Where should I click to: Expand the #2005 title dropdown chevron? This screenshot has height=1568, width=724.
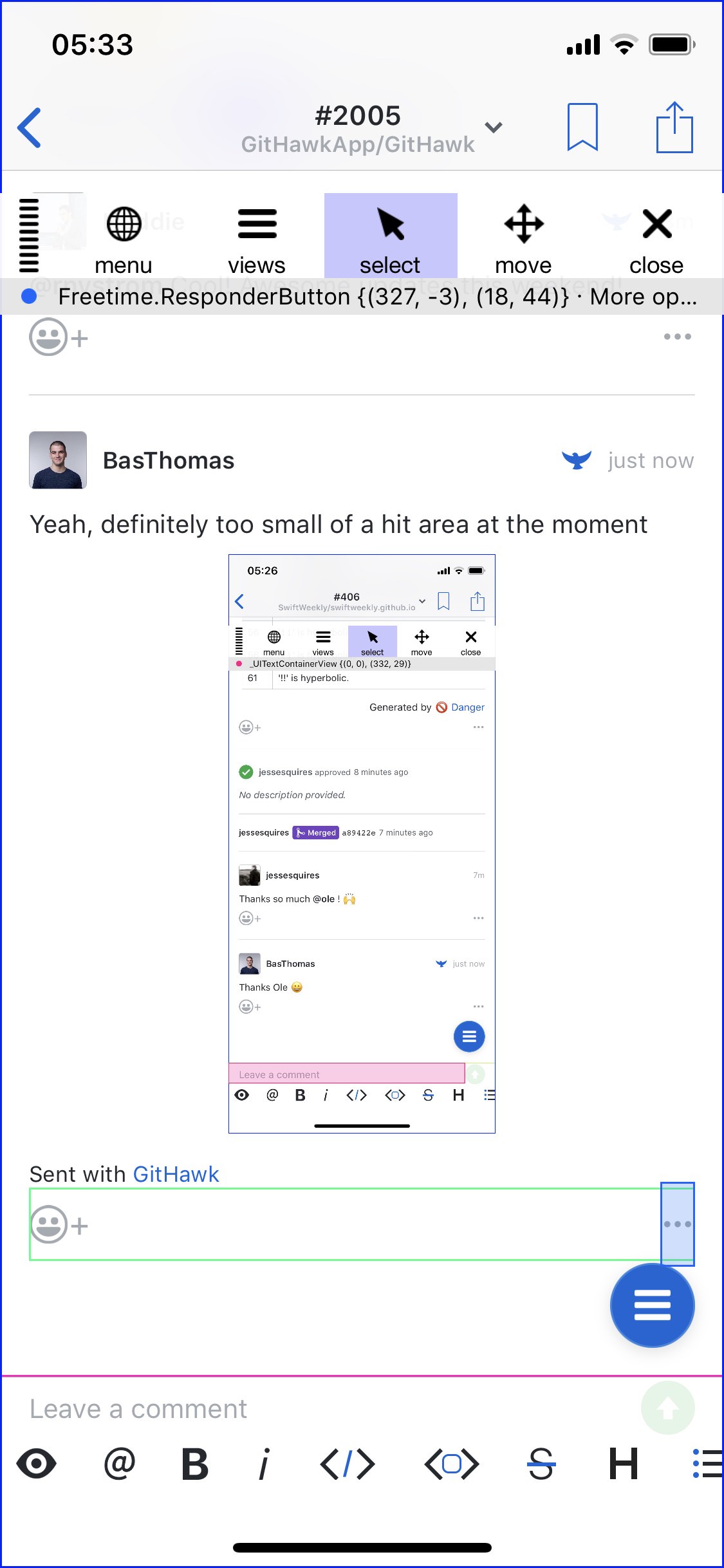[x=494, y=127]
